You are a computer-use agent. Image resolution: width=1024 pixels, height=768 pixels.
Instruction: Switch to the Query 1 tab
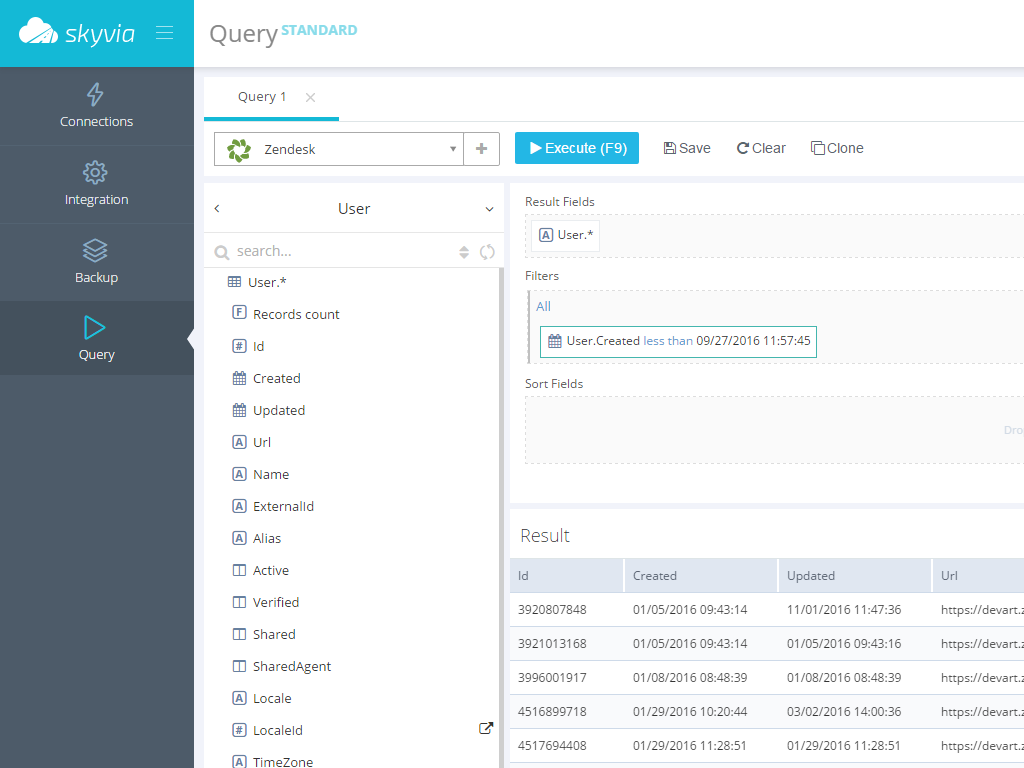coord(262,97)
